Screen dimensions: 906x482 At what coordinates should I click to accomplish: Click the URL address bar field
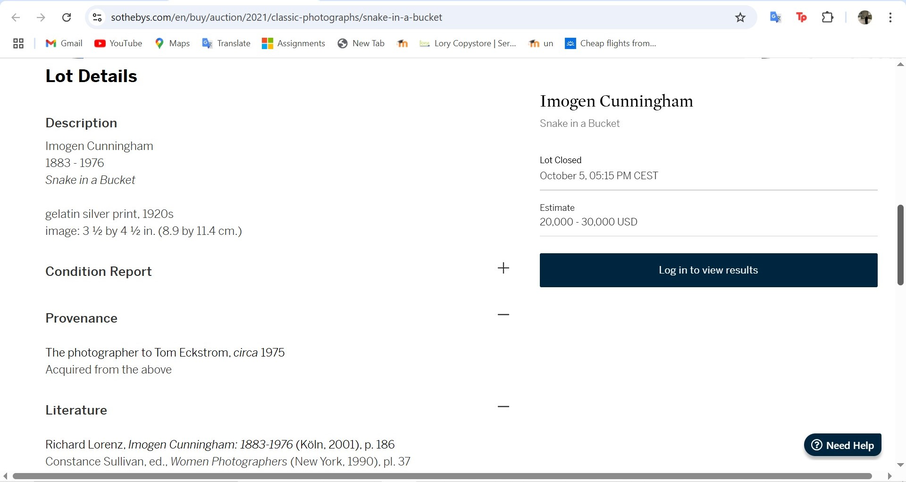(400, 17)
